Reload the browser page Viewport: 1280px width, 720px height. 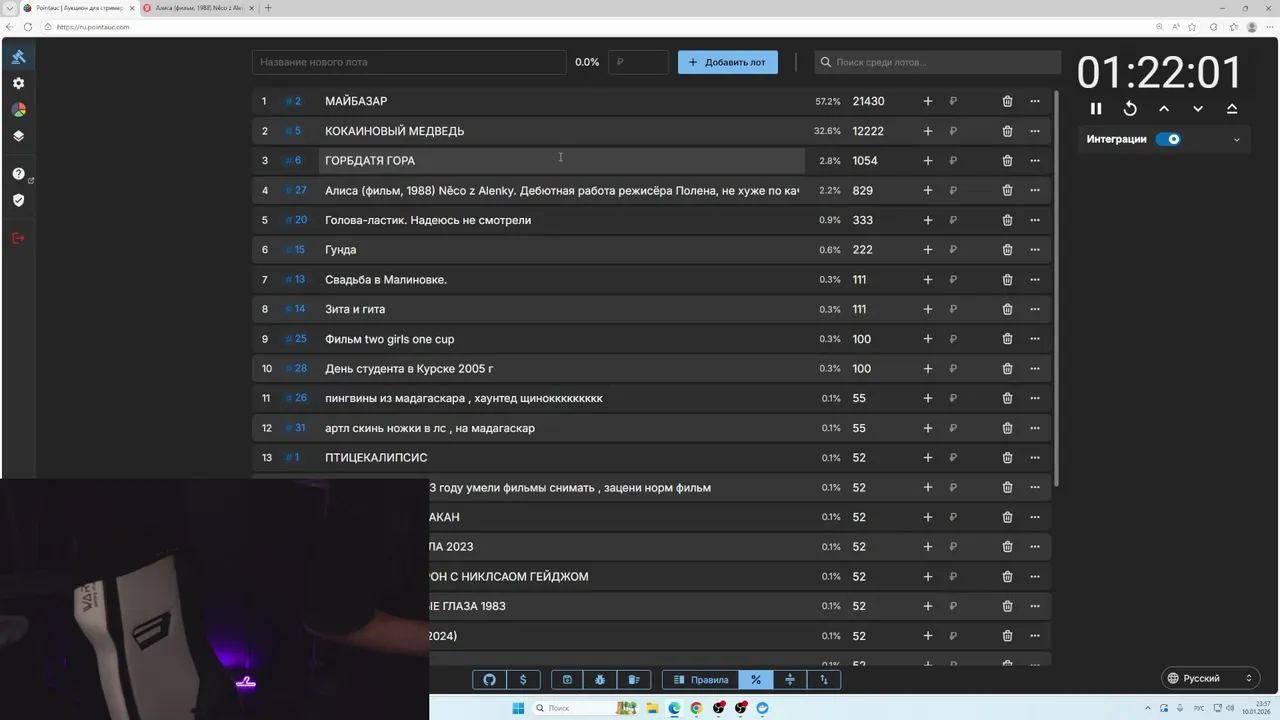point(28,27)
